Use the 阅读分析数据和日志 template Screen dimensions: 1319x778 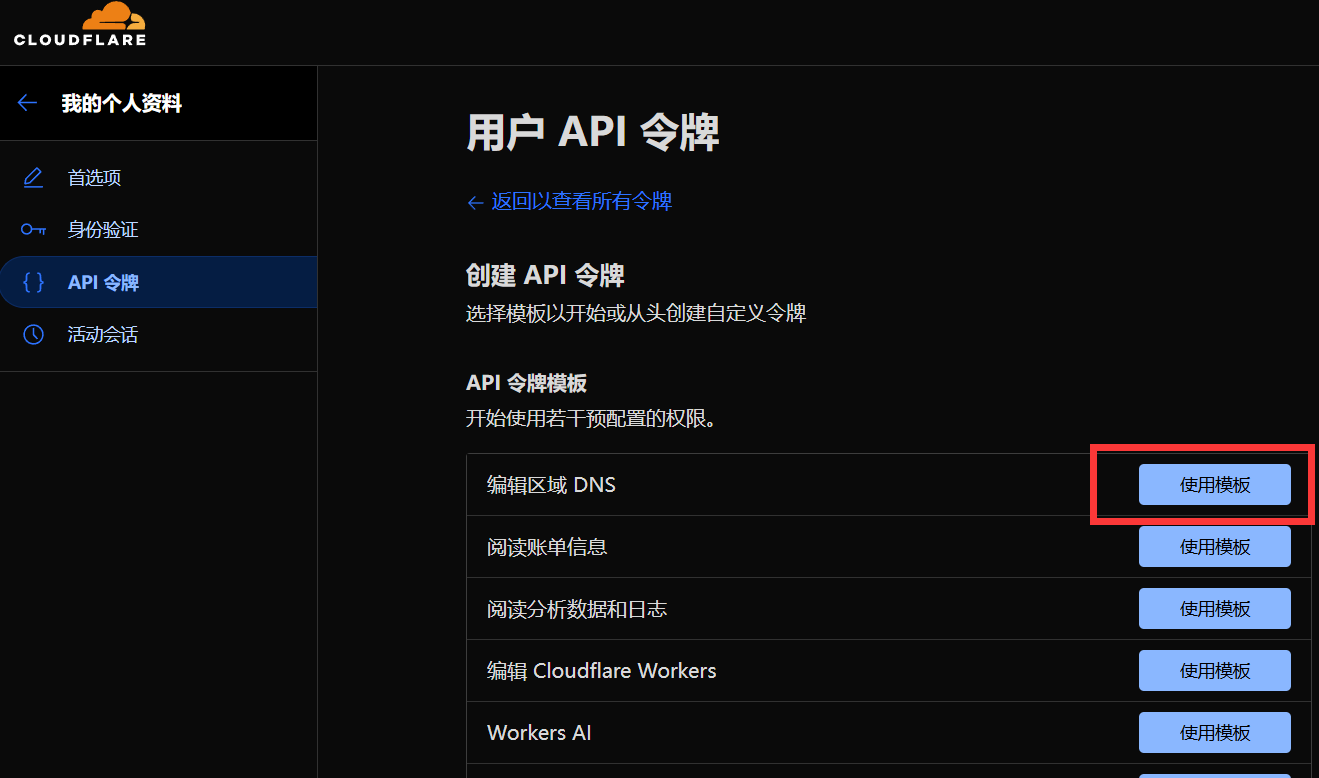tap(1214, 609)
